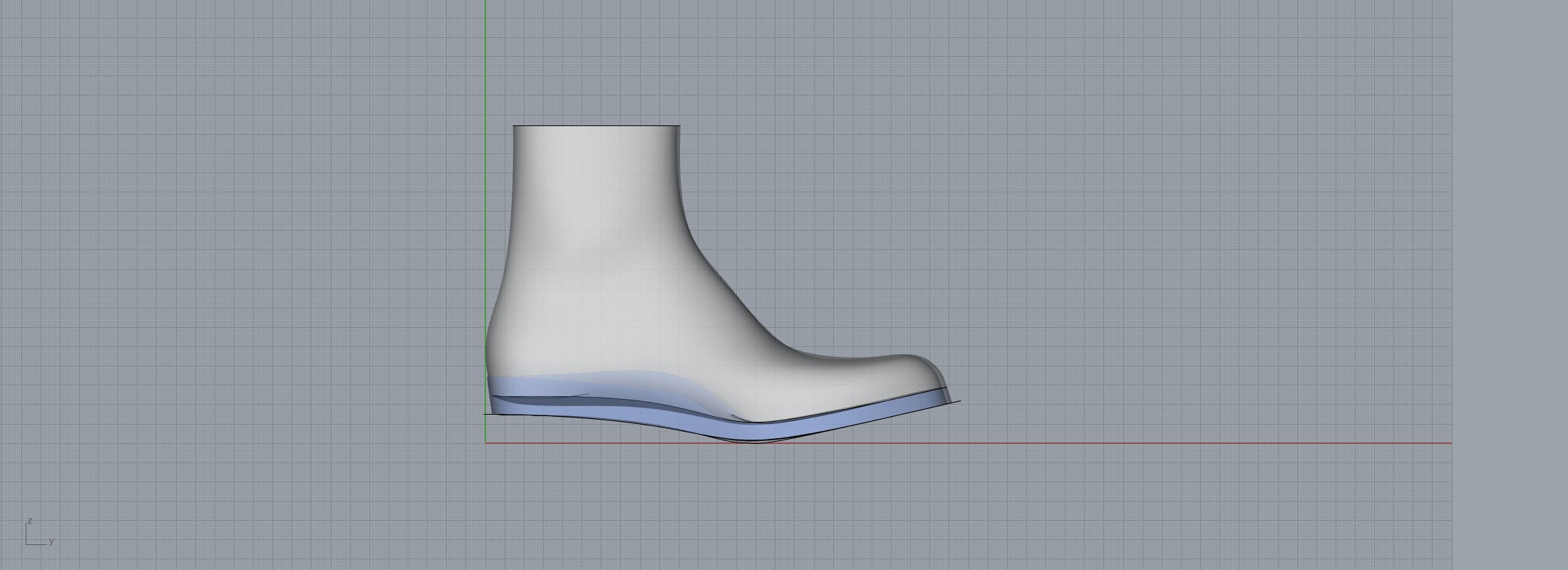Click the sole curve end past the toe
The height and width of the screenshot is (570, 1568).
tap(959, 401)
